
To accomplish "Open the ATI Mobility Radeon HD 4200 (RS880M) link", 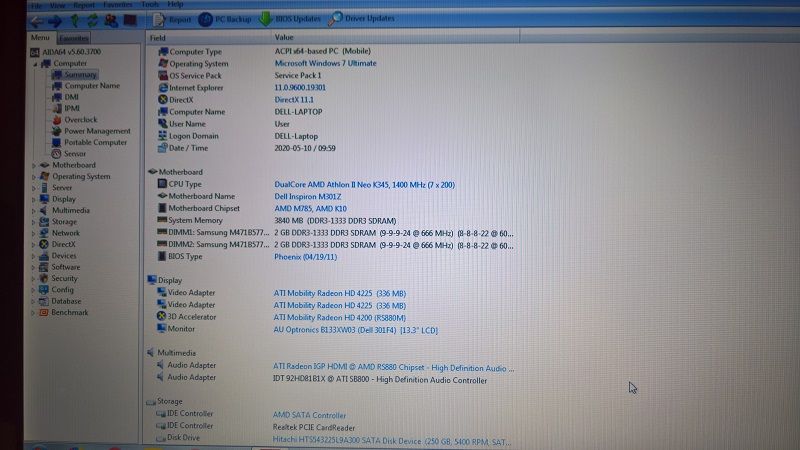I will 340,317.
